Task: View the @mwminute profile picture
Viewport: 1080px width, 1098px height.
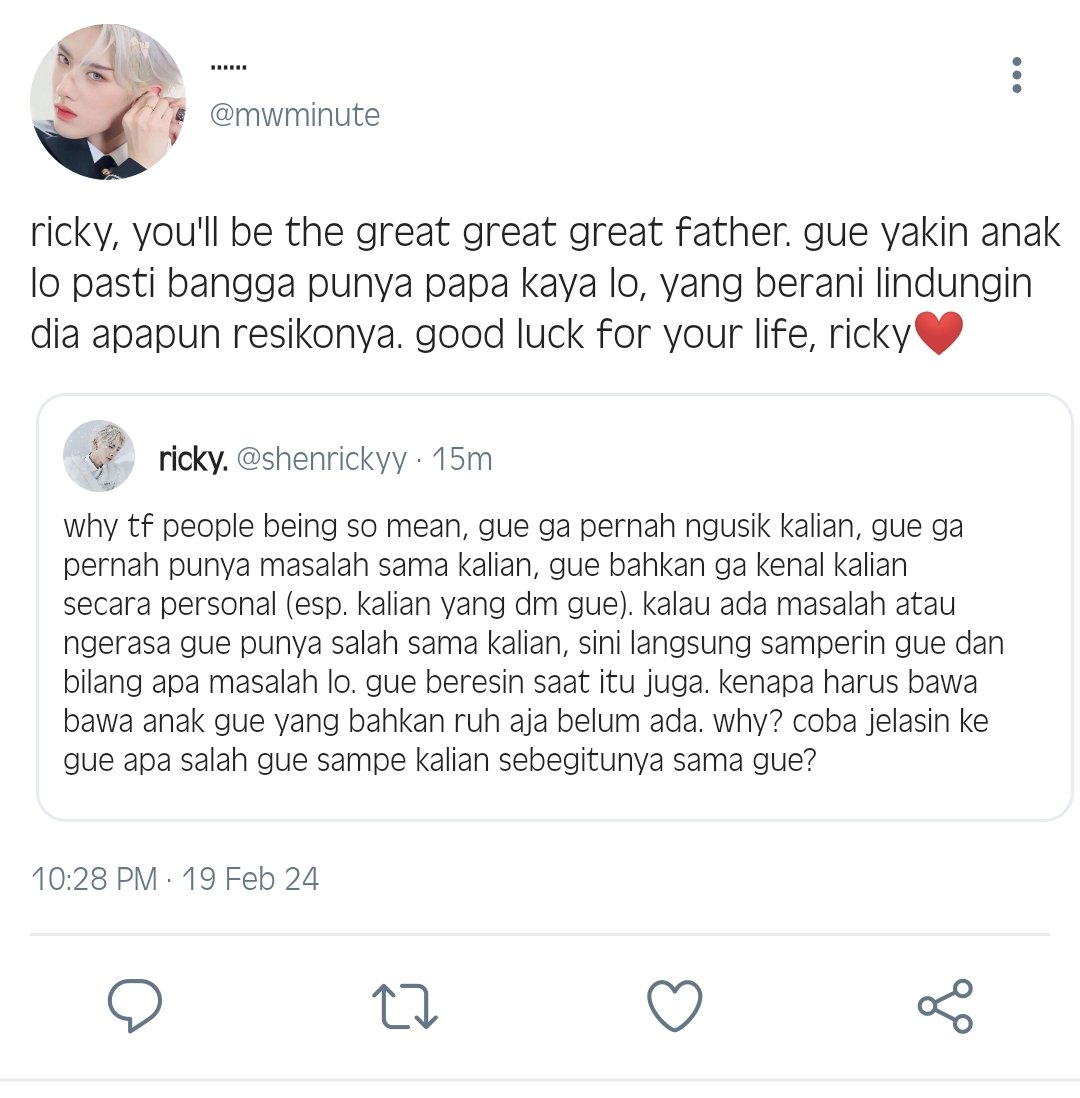Action: point(108,102)
